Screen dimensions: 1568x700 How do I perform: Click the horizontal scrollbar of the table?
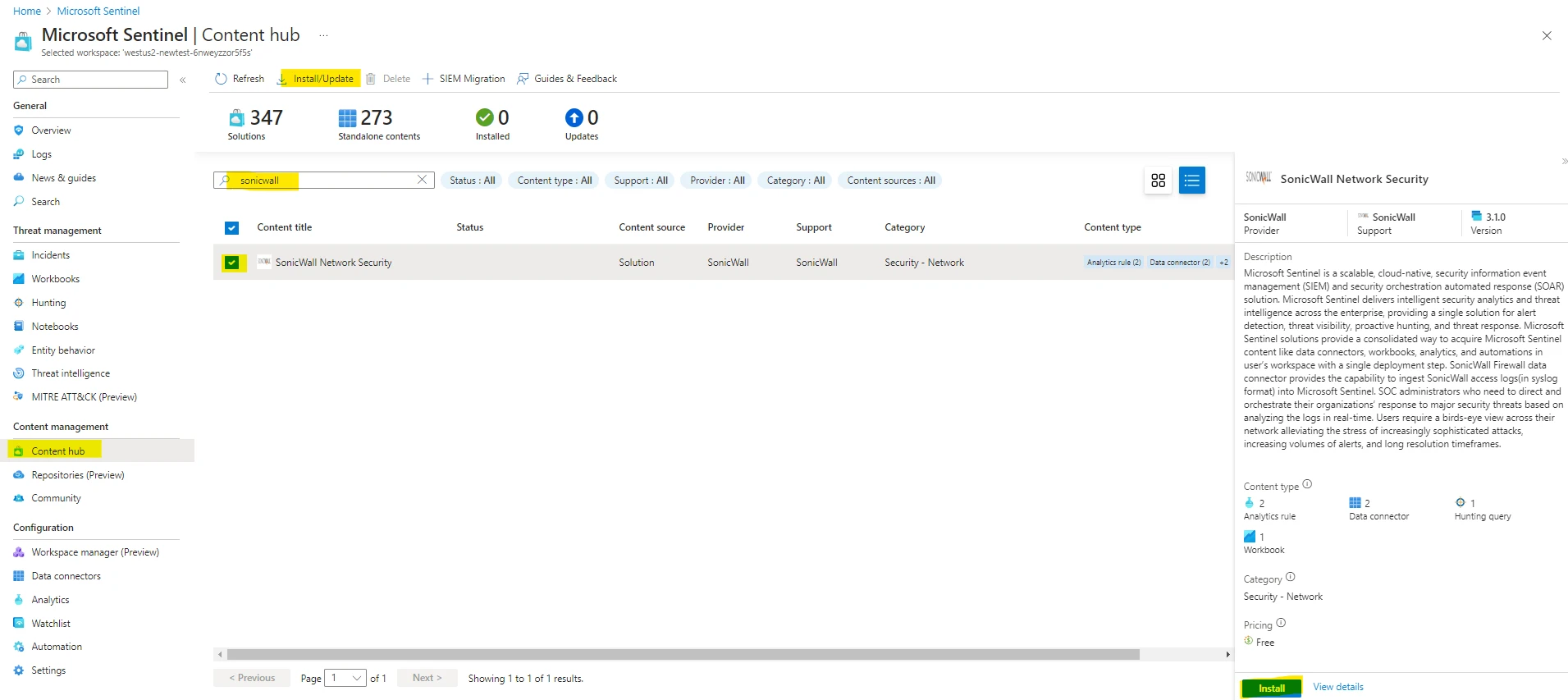[x=683, y=655]
